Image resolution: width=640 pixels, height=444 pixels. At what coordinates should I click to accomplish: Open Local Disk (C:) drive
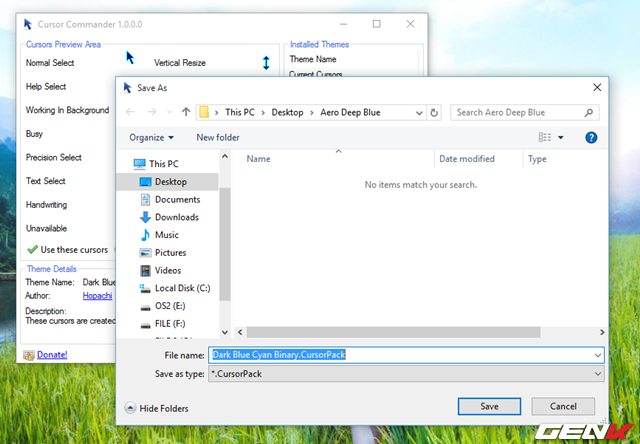coord(182,288)
